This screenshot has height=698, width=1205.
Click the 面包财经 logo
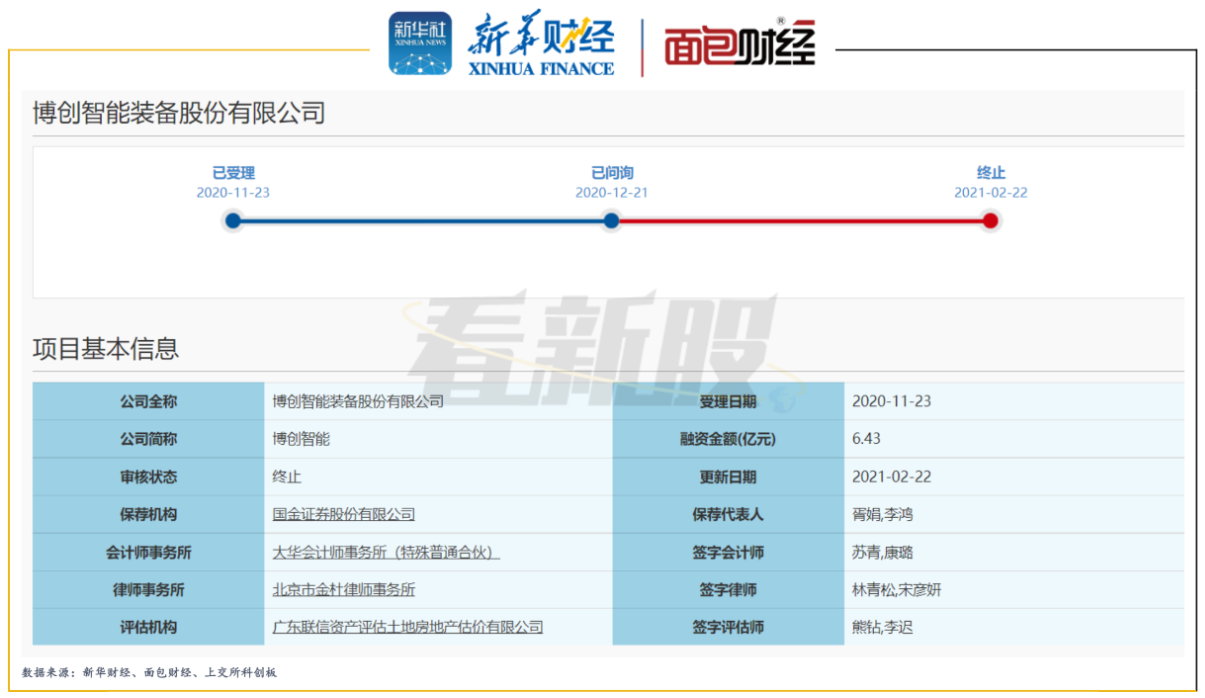740,45
